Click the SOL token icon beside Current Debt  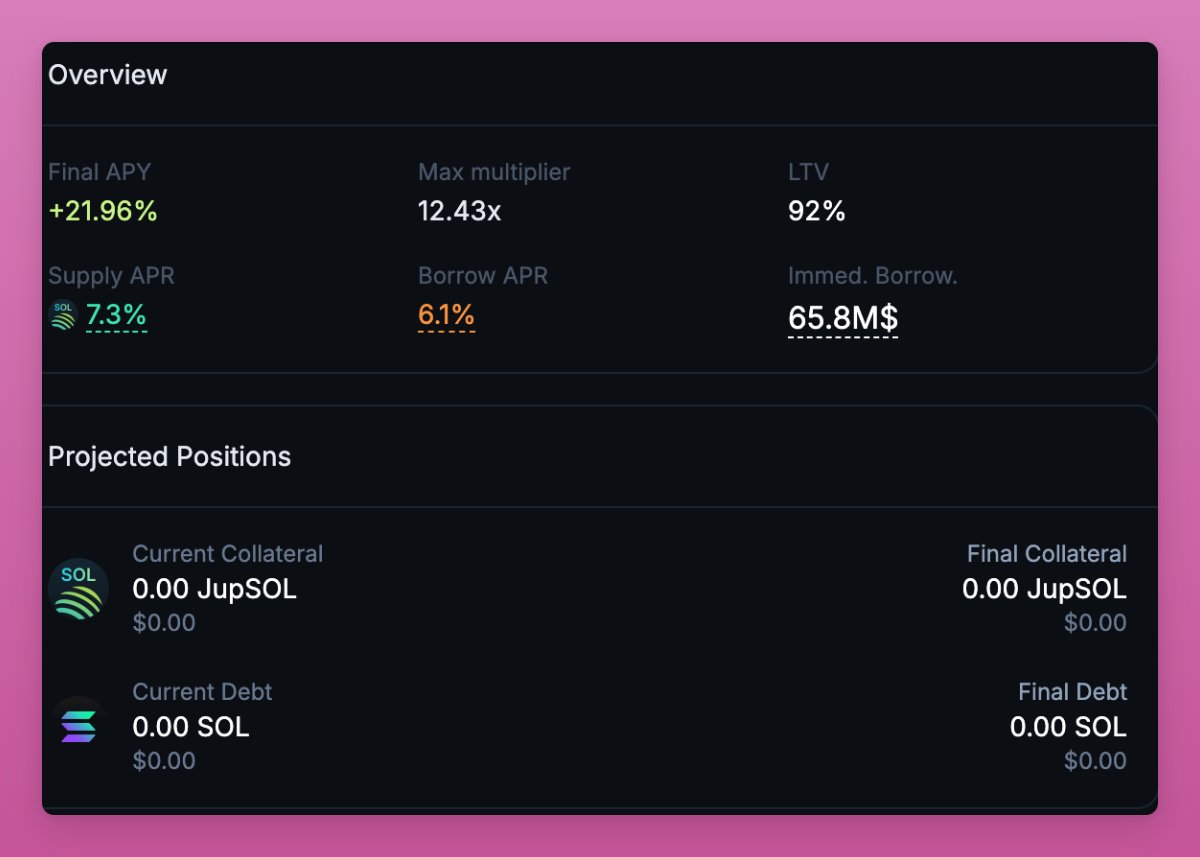78,726
